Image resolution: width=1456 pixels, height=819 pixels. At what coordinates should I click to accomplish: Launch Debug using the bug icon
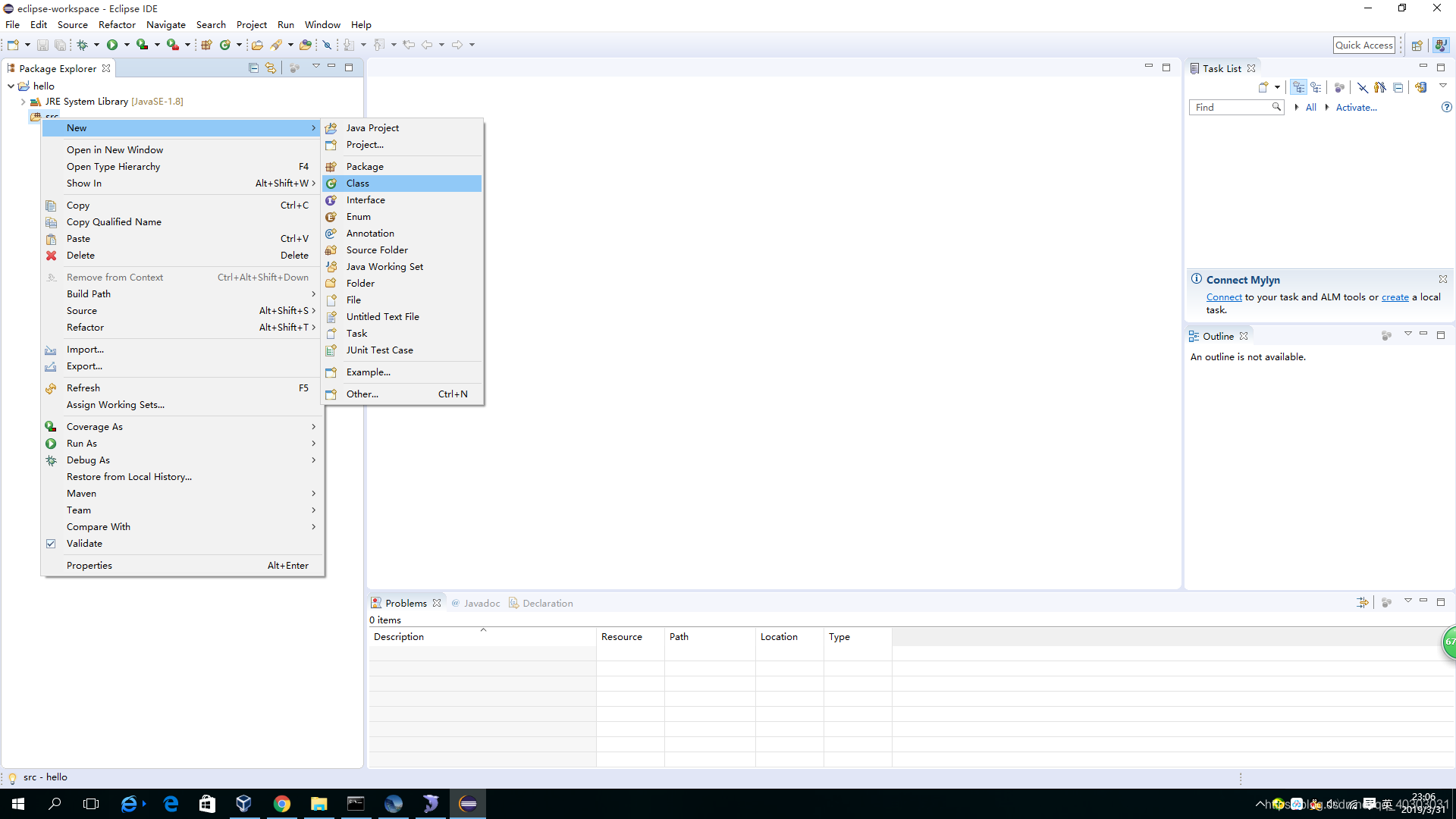point(82,45)
